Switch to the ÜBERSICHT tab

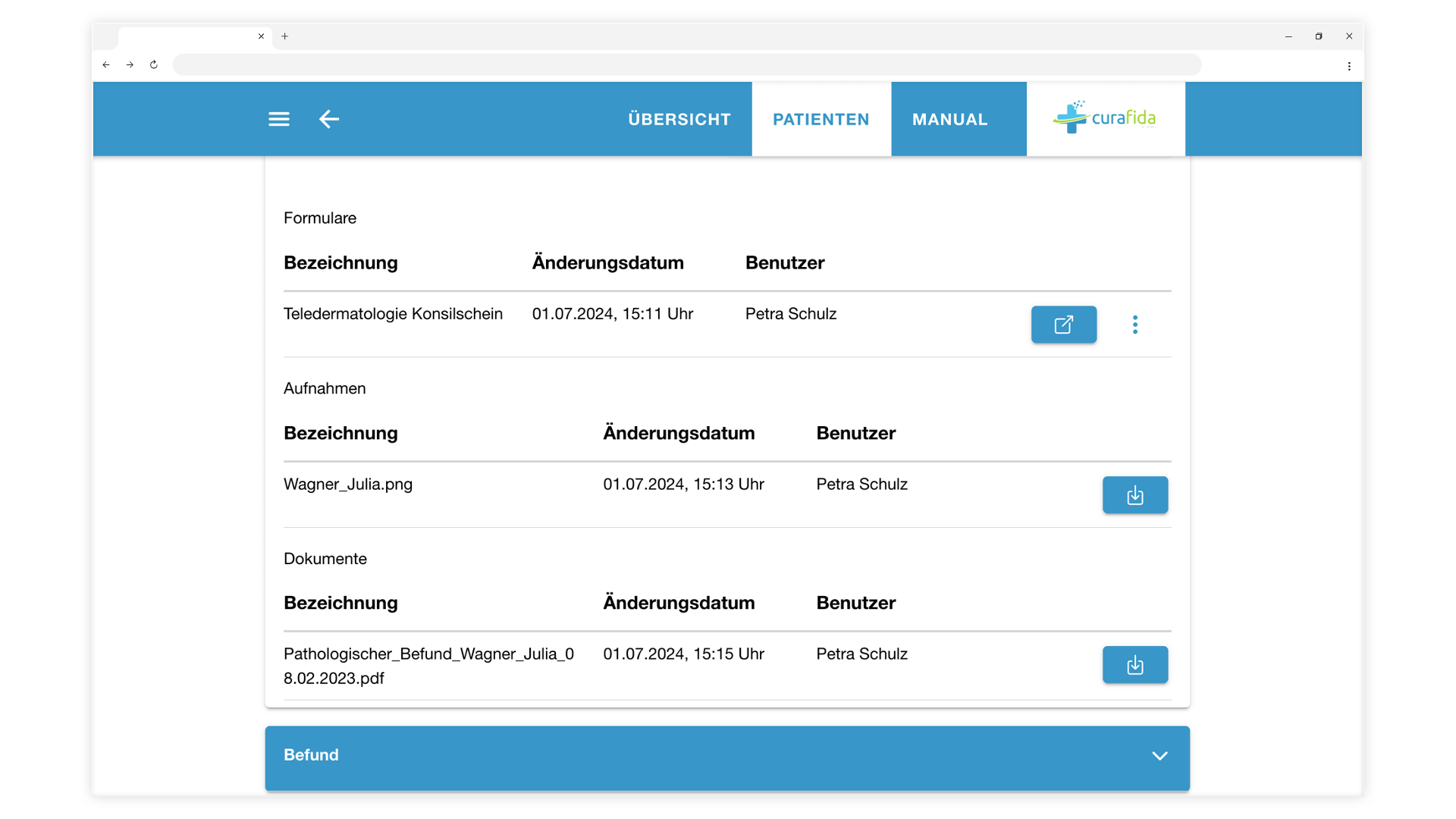[x=679, y=119]
